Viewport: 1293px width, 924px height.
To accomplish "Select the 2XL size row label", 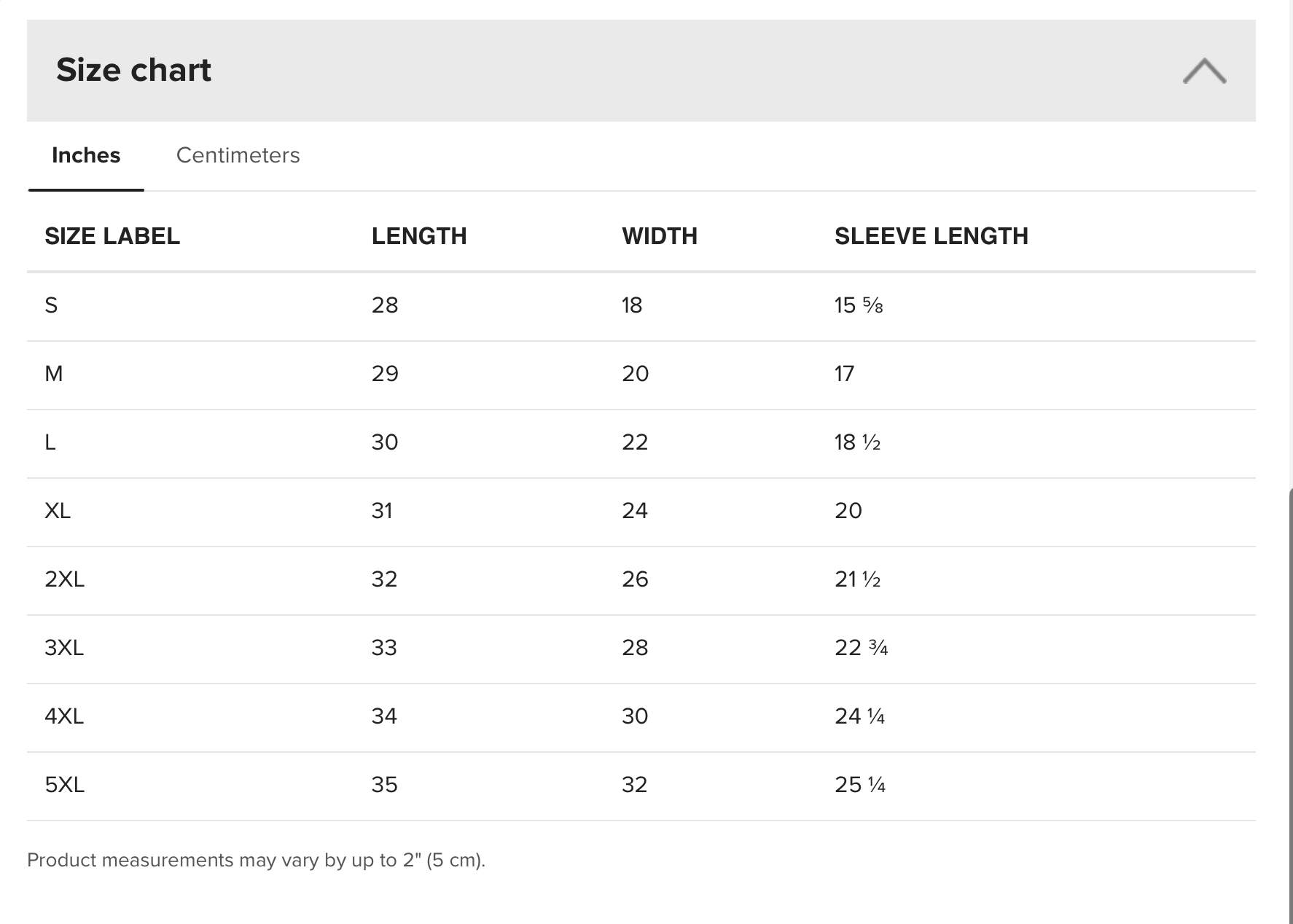I will click(x=64, y=579).
